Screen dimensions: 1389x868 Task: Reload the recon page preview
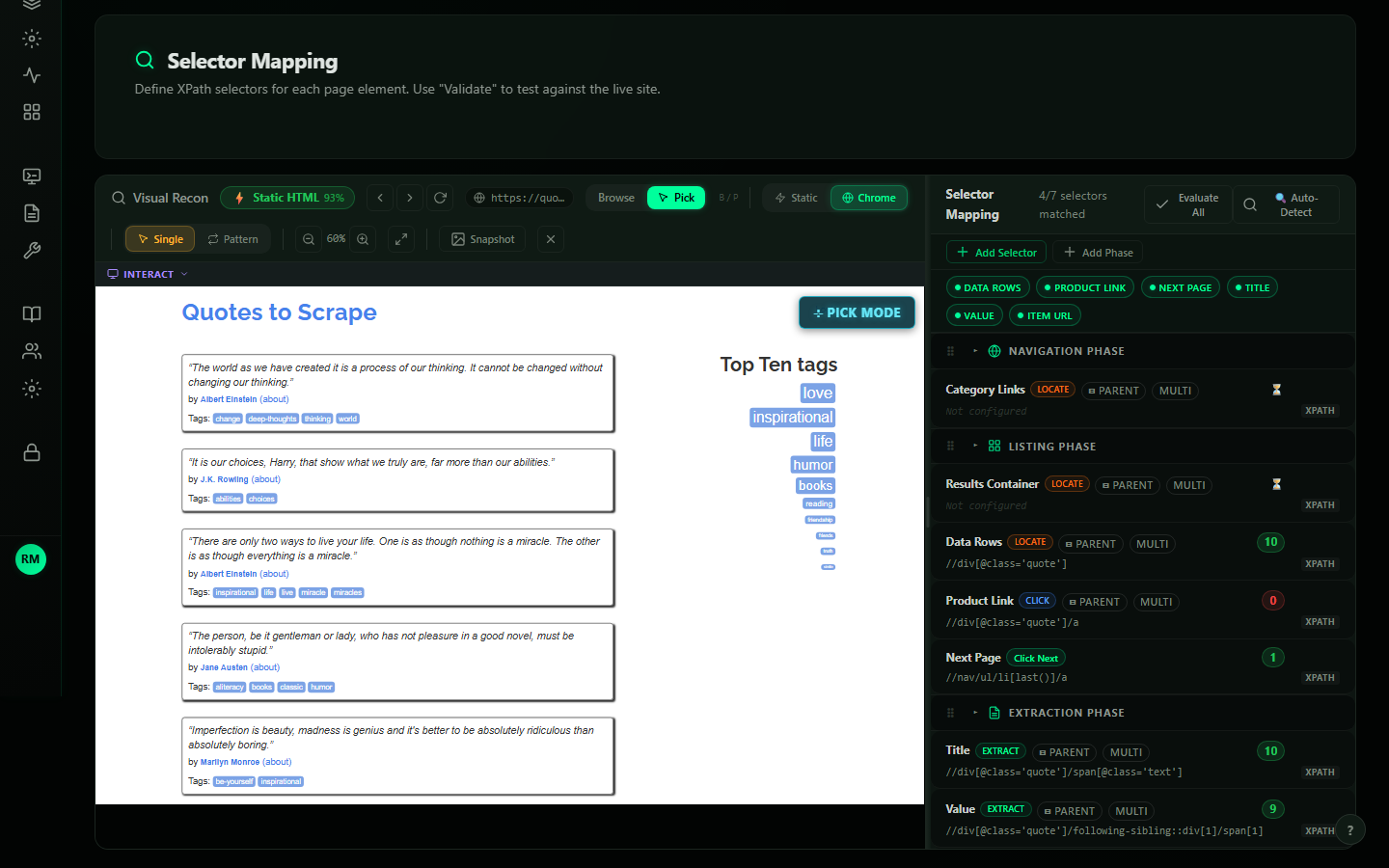(x=441, y=198)
